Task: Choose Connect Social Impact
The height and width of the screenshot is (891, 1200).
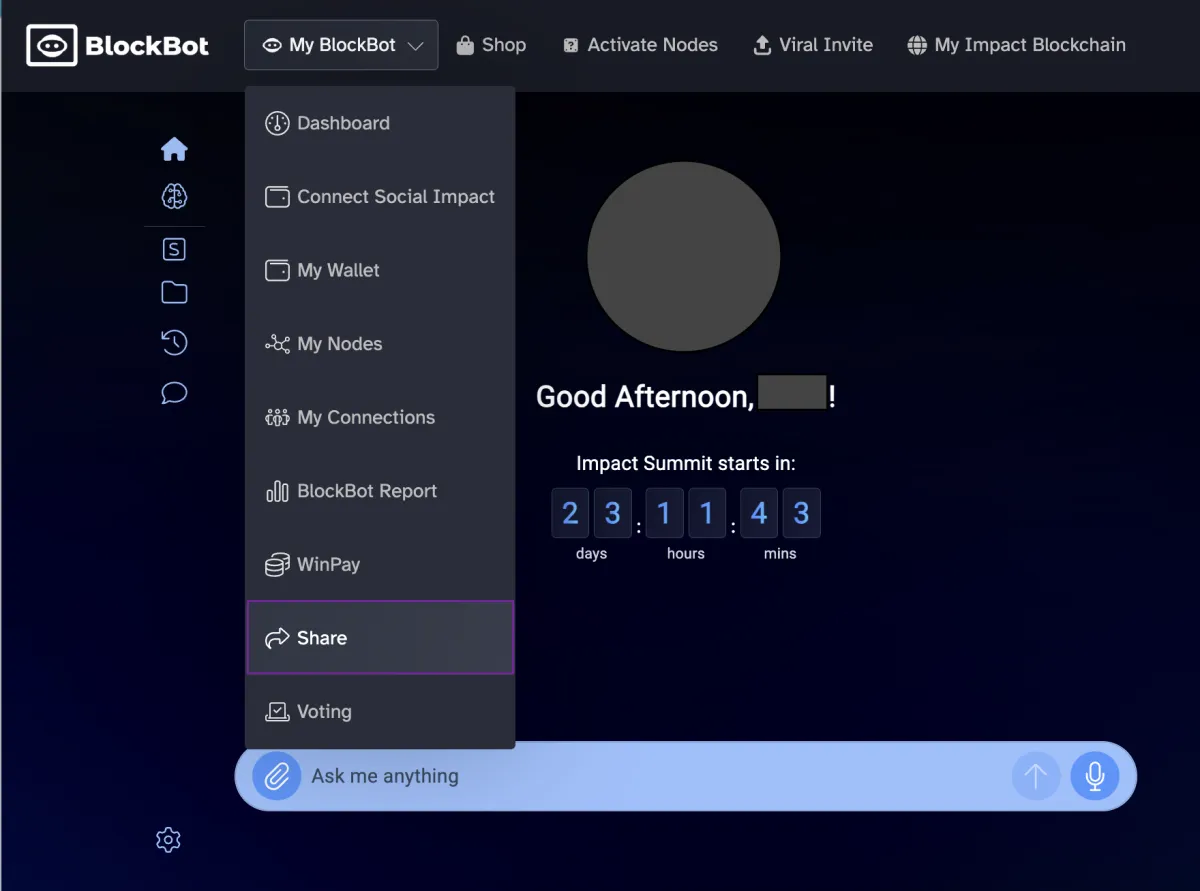Action: click(x=380, y=197)
